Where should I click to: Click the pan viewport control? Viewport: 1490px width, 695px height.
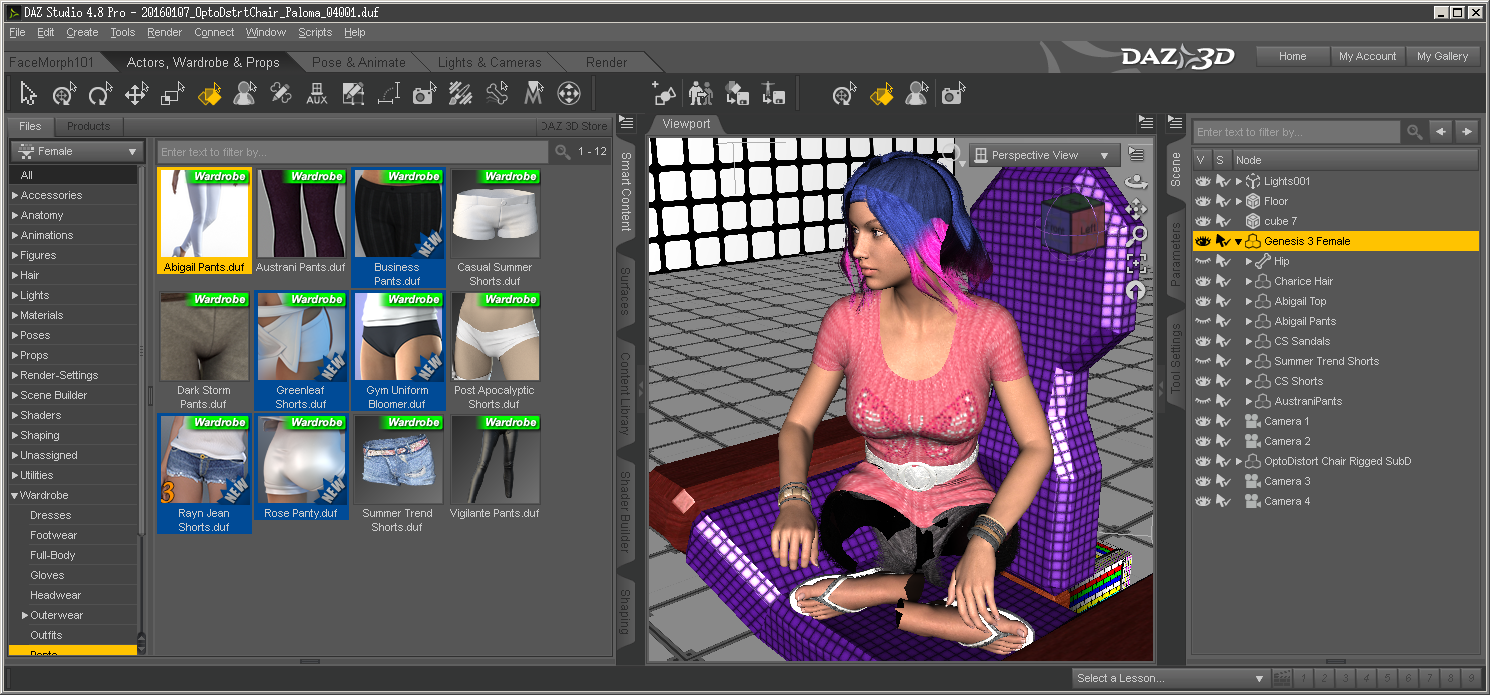[x=1136, y=209]
